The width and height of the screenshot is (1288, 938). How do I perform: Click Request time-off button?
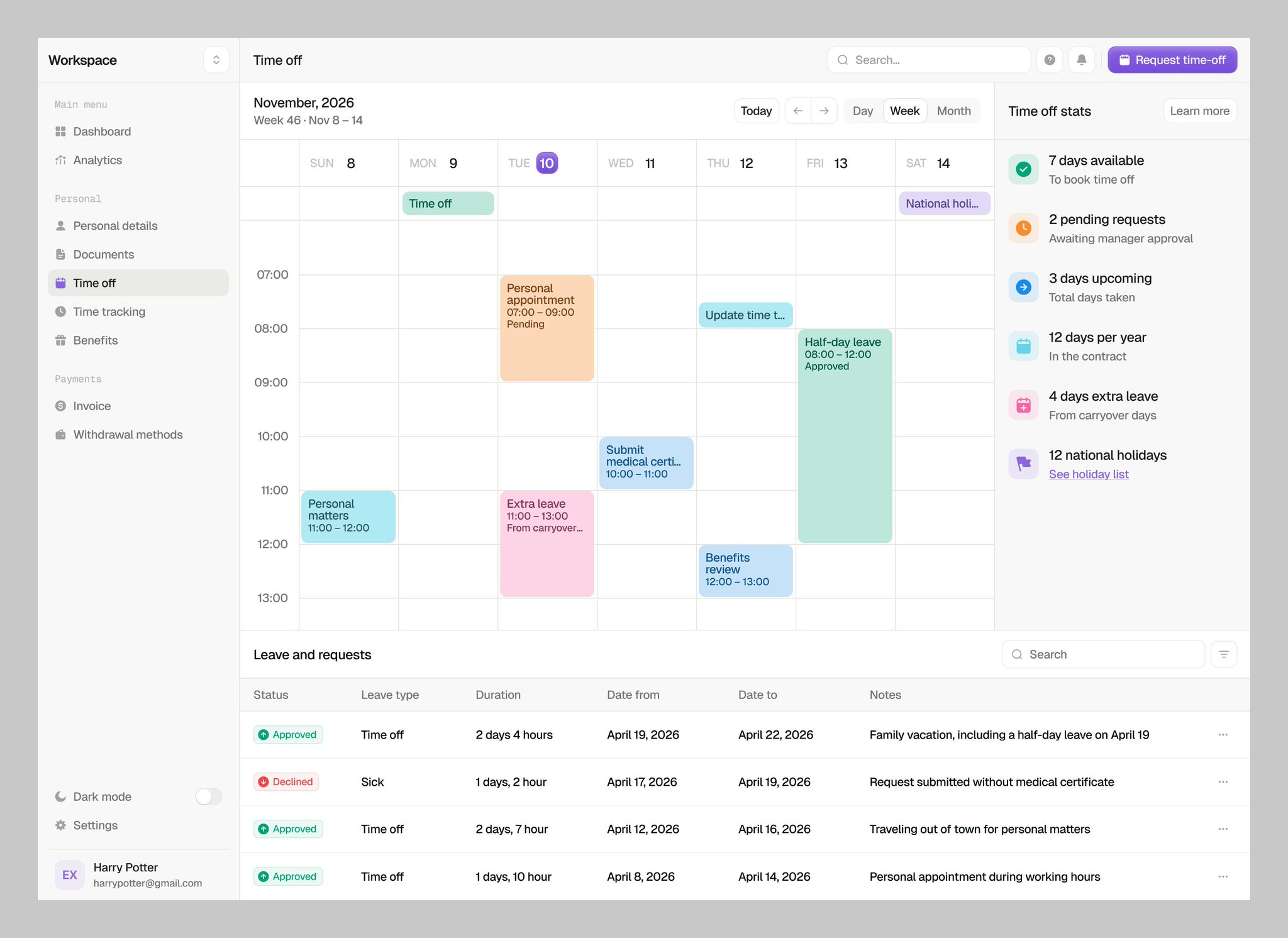point(1172,60)
